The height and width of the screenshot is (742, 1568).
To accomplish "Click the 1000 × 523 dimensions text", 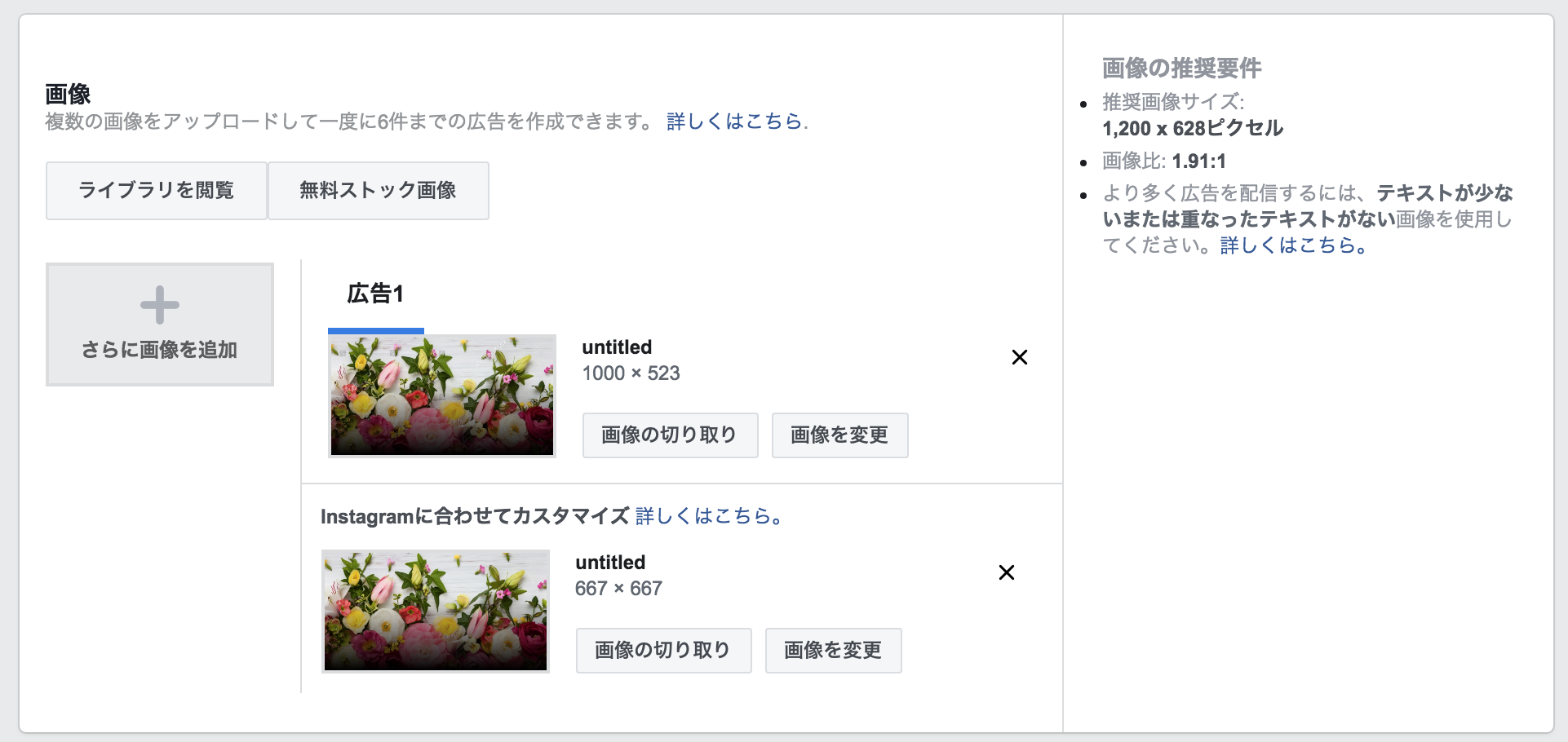I will (631, 373).
